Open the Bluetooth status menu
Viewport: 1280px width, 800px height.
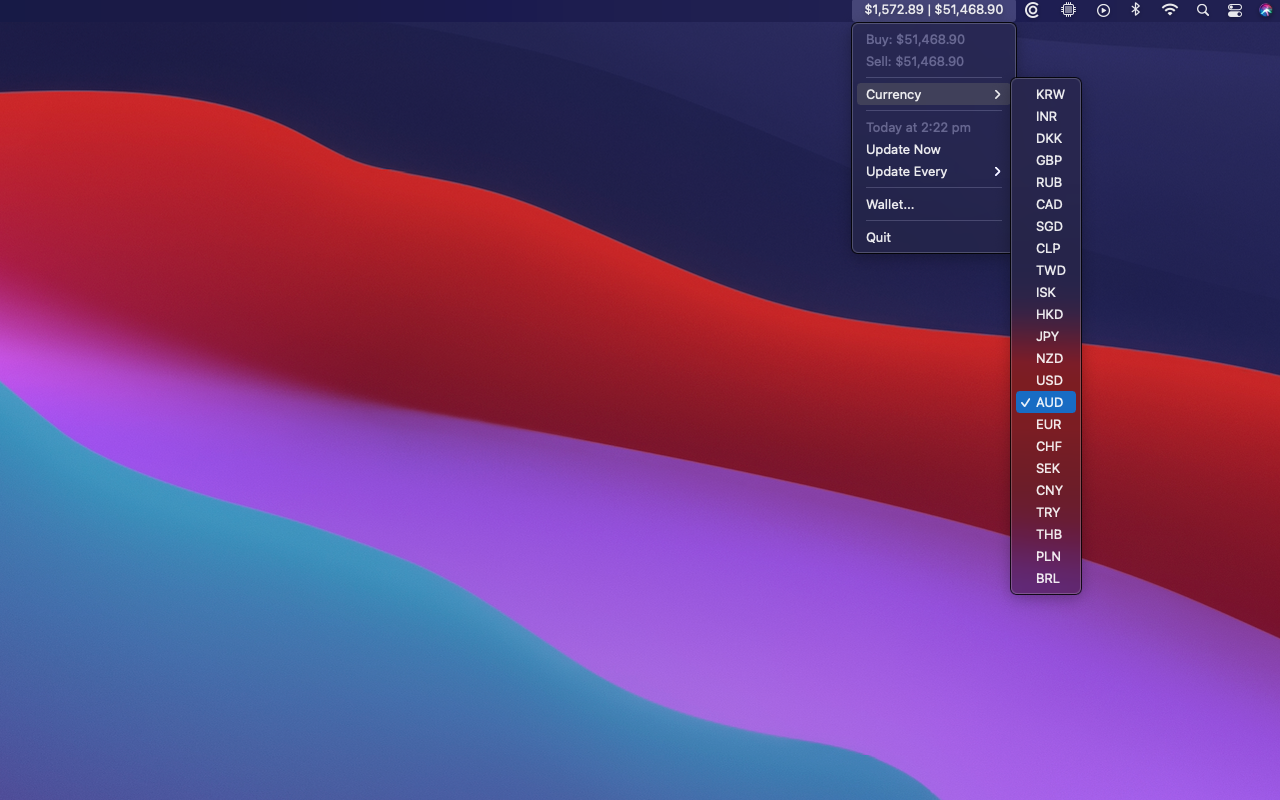(1135, 10)
